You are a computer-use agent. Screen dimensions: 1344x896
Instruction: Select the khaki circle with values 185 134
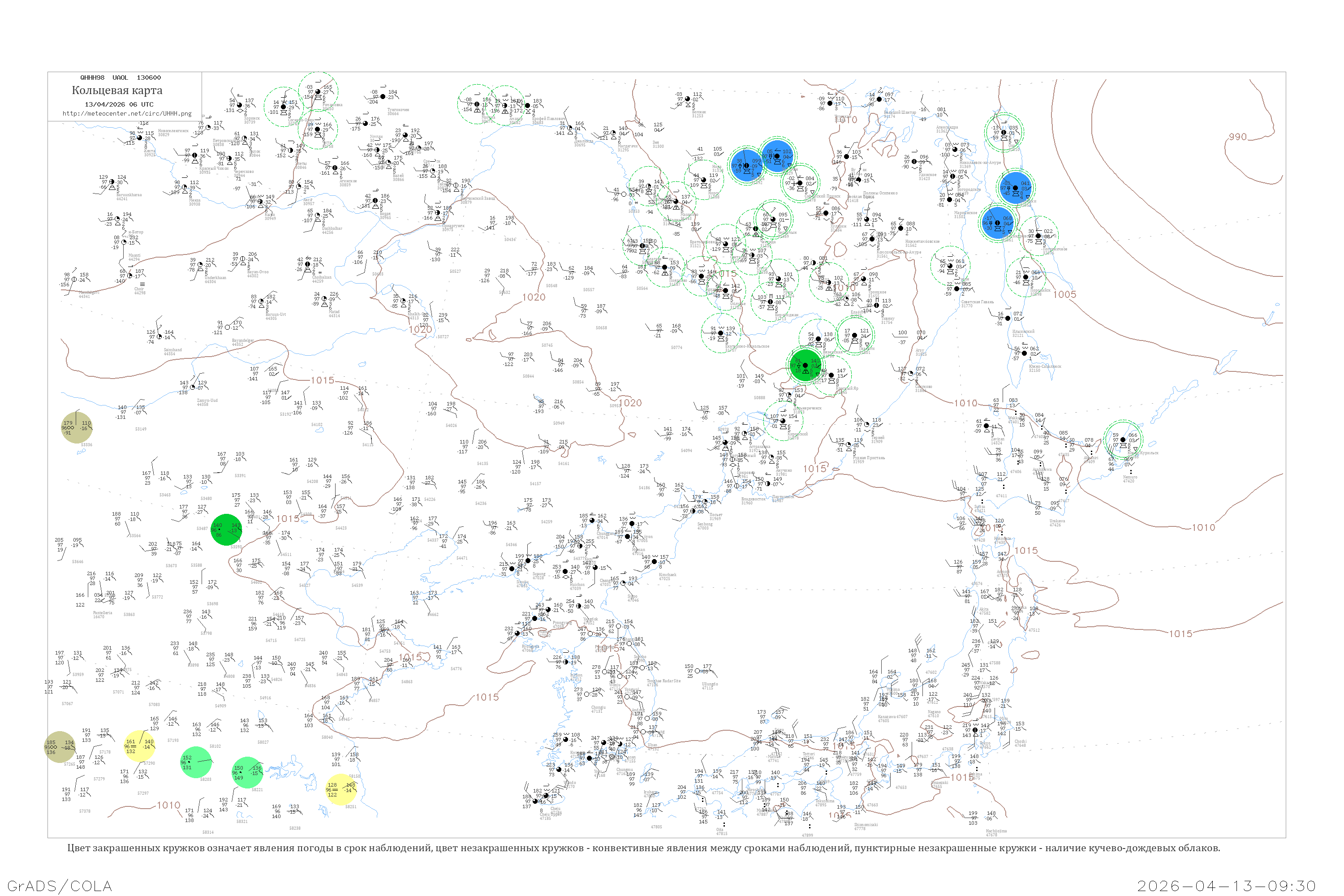tap(60, 747)
